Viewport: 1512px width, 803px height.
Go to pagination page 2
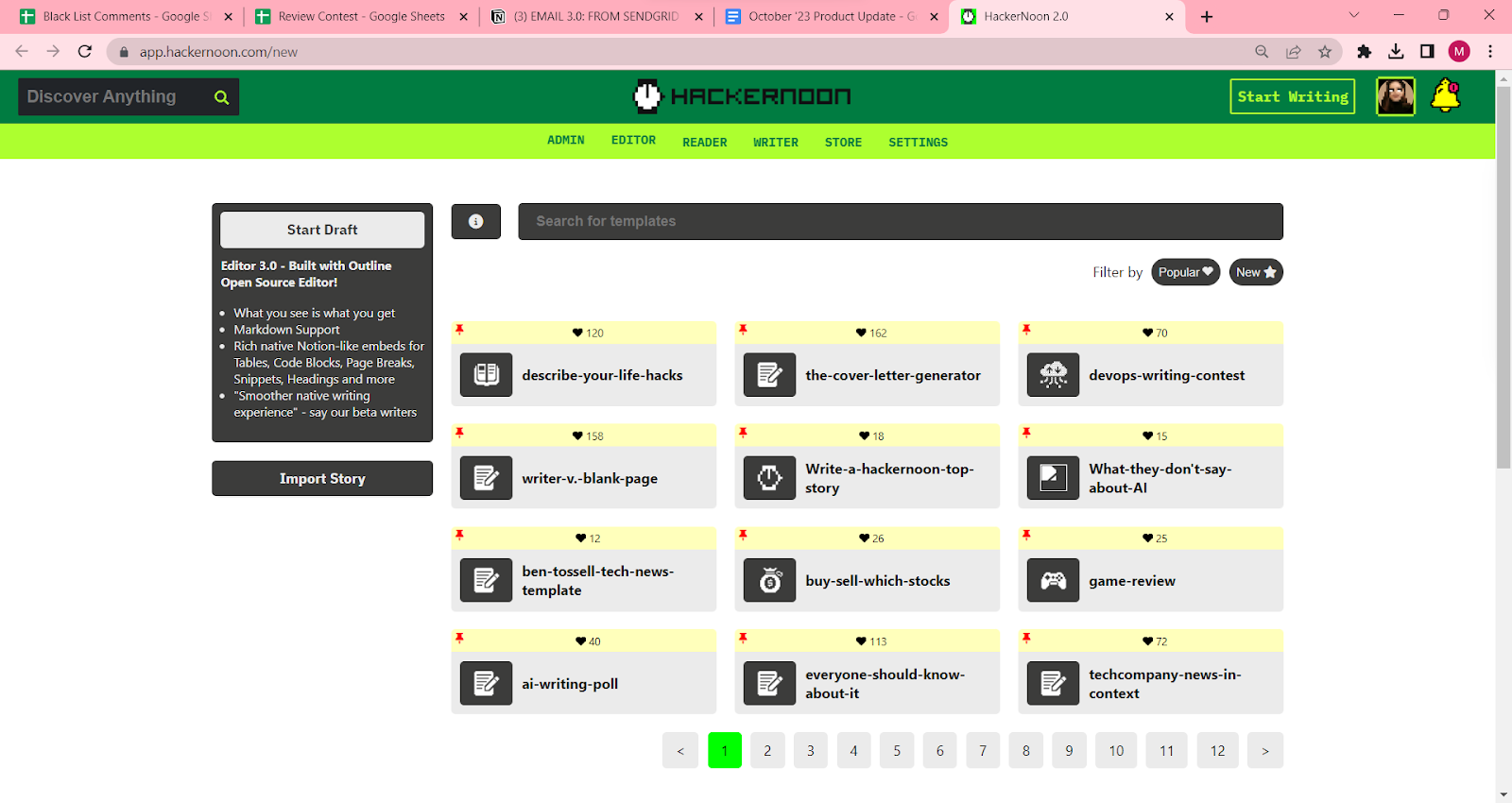coord(767,750)
